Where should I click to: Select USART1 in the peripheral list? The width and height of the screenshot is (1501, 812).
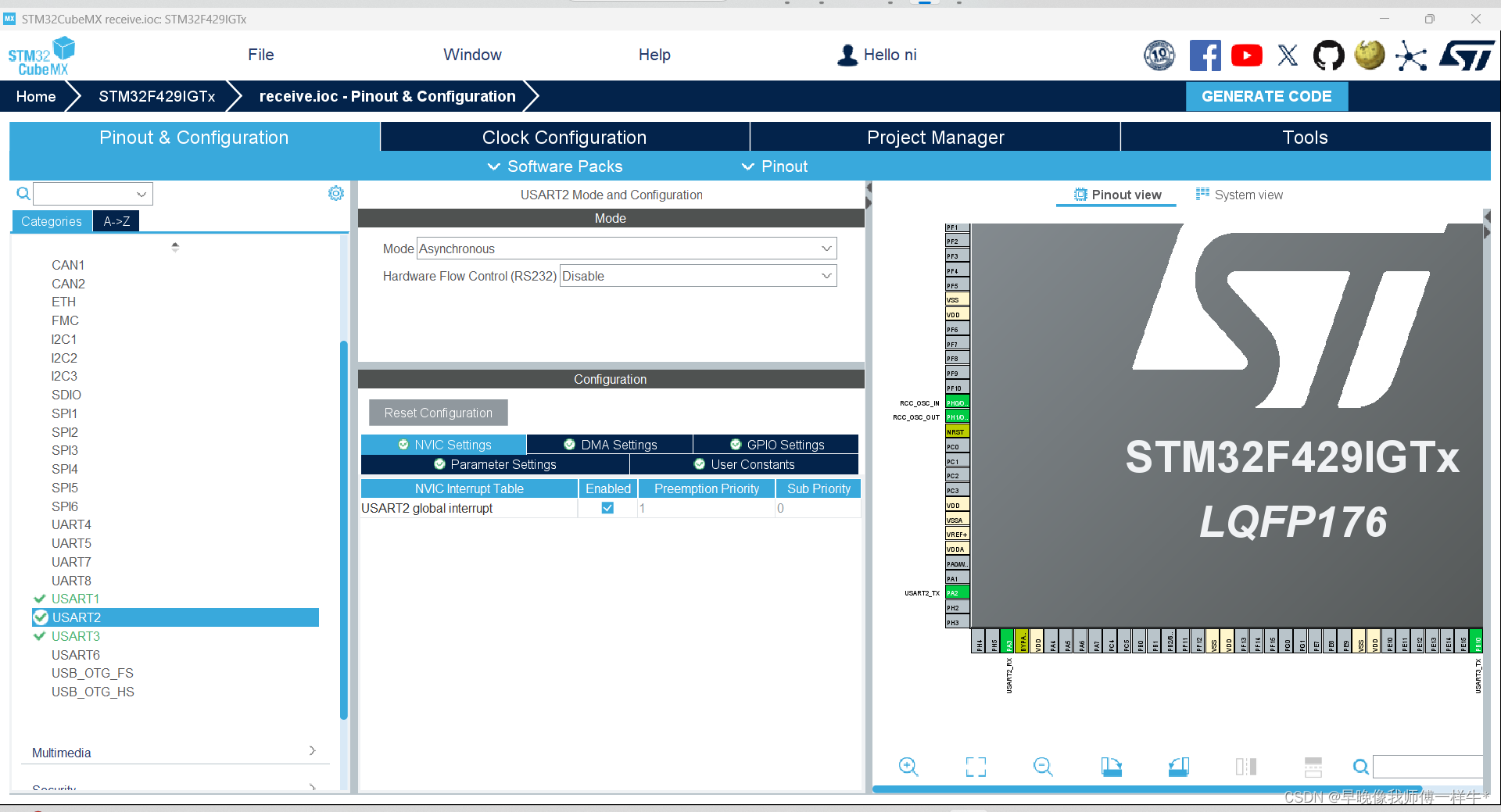(x=75, y=599)
